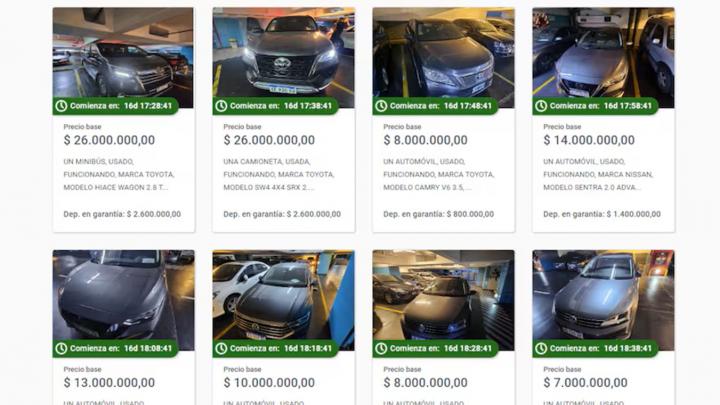
Task: Select the $ 14.000.000,00 base price
Action: click(x=589, y=140)
